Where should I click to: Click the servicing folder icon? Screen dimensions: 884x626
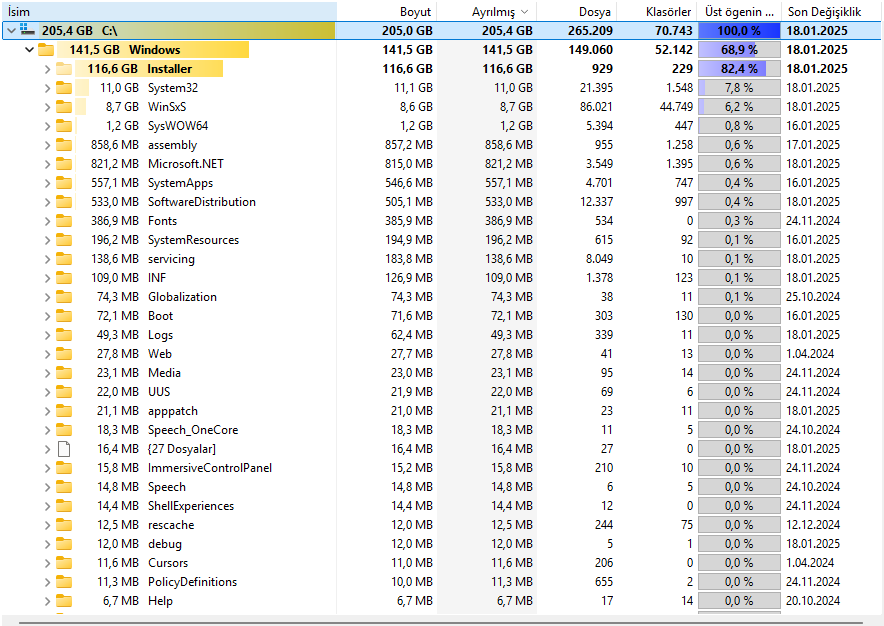pos(64,259)
